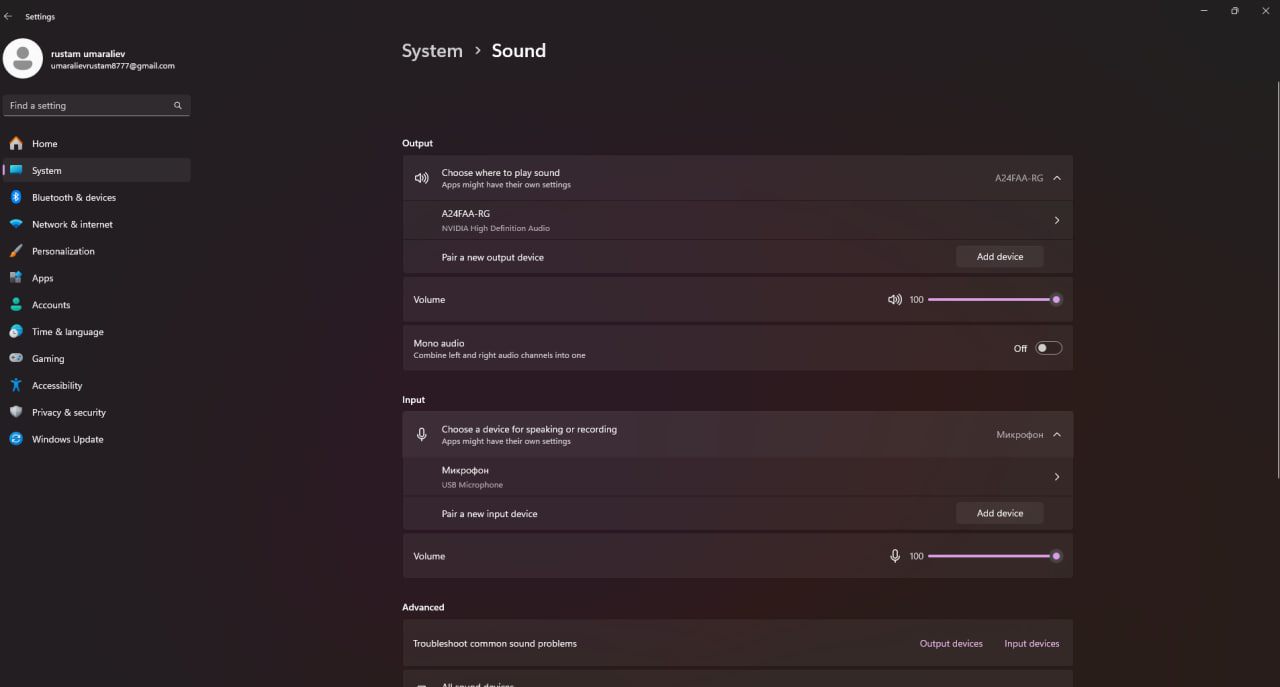
Task: Mute output using the volume speaker icon
Action: pyautogui.click(x=895, y=299)
